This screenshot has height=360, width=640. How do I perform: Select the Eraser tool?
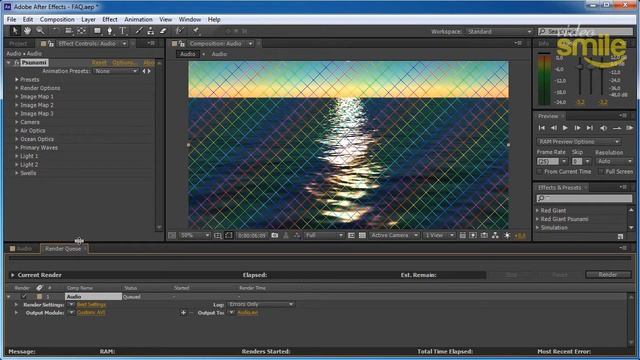[163, 31]
